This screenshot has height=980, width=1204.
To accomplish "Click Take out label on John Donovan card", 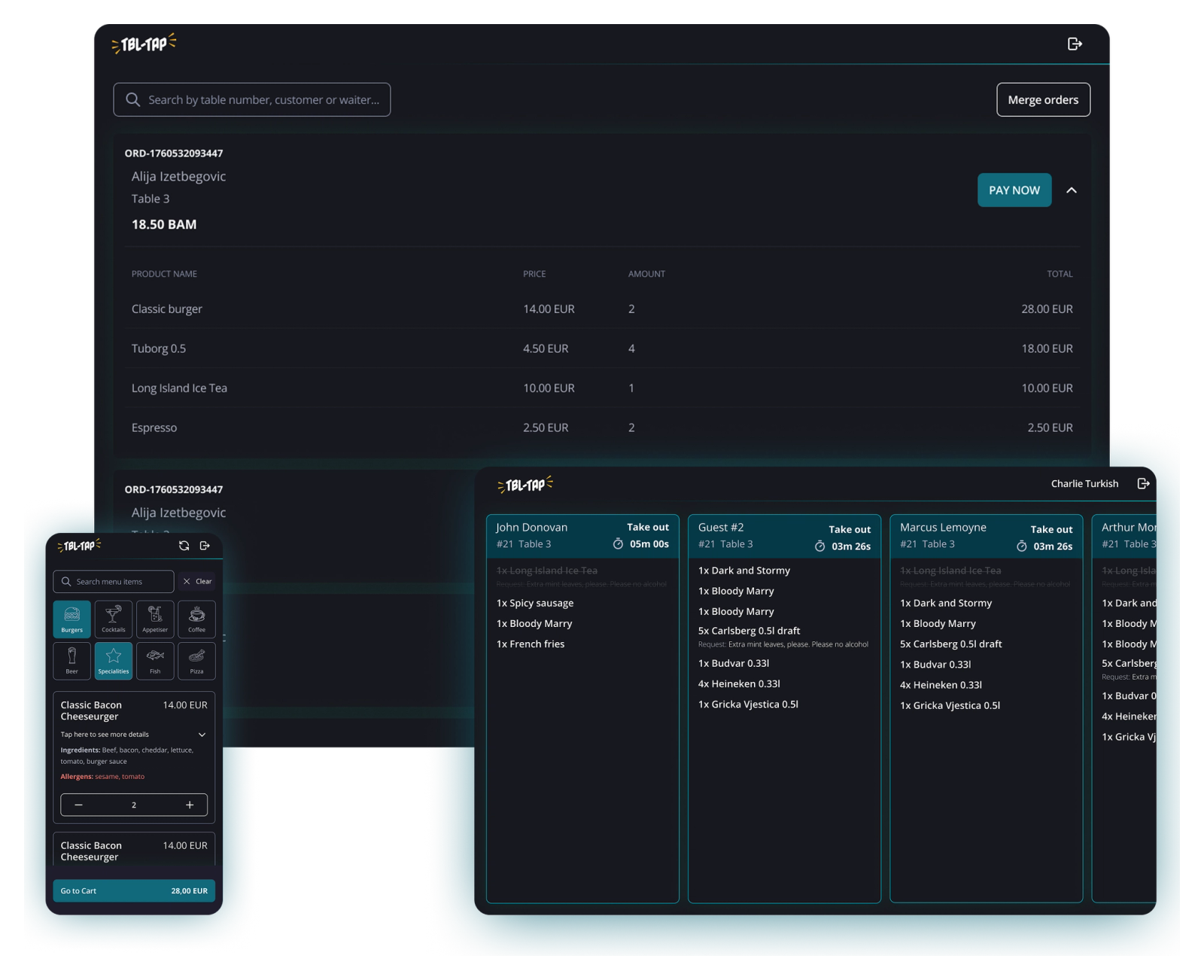I will pos(648,528).
